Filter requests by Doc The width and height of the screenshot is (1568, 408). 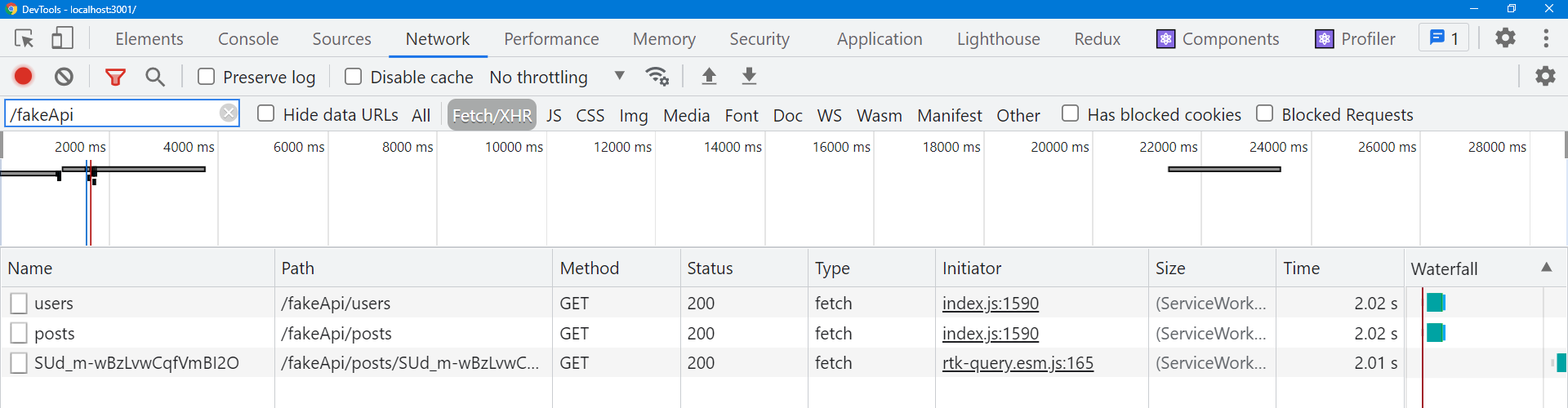(x=787, y=115)
